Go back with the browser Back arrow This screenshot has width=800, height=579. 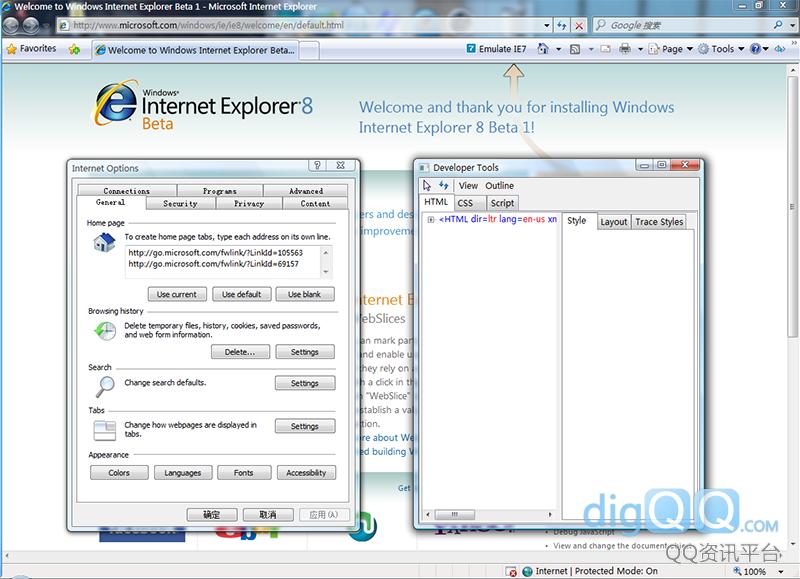click(x=11, y=25)
